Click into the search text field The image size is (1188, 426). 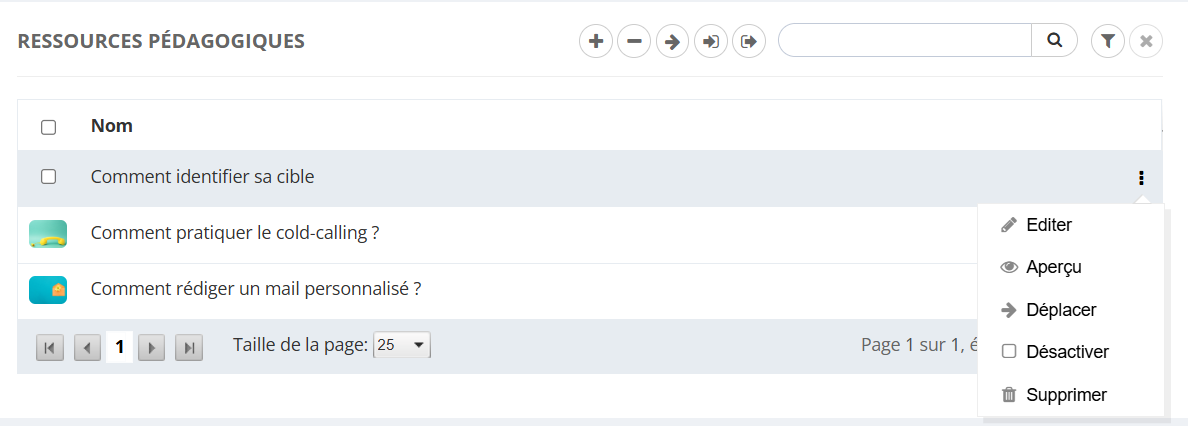coord(904,41)
